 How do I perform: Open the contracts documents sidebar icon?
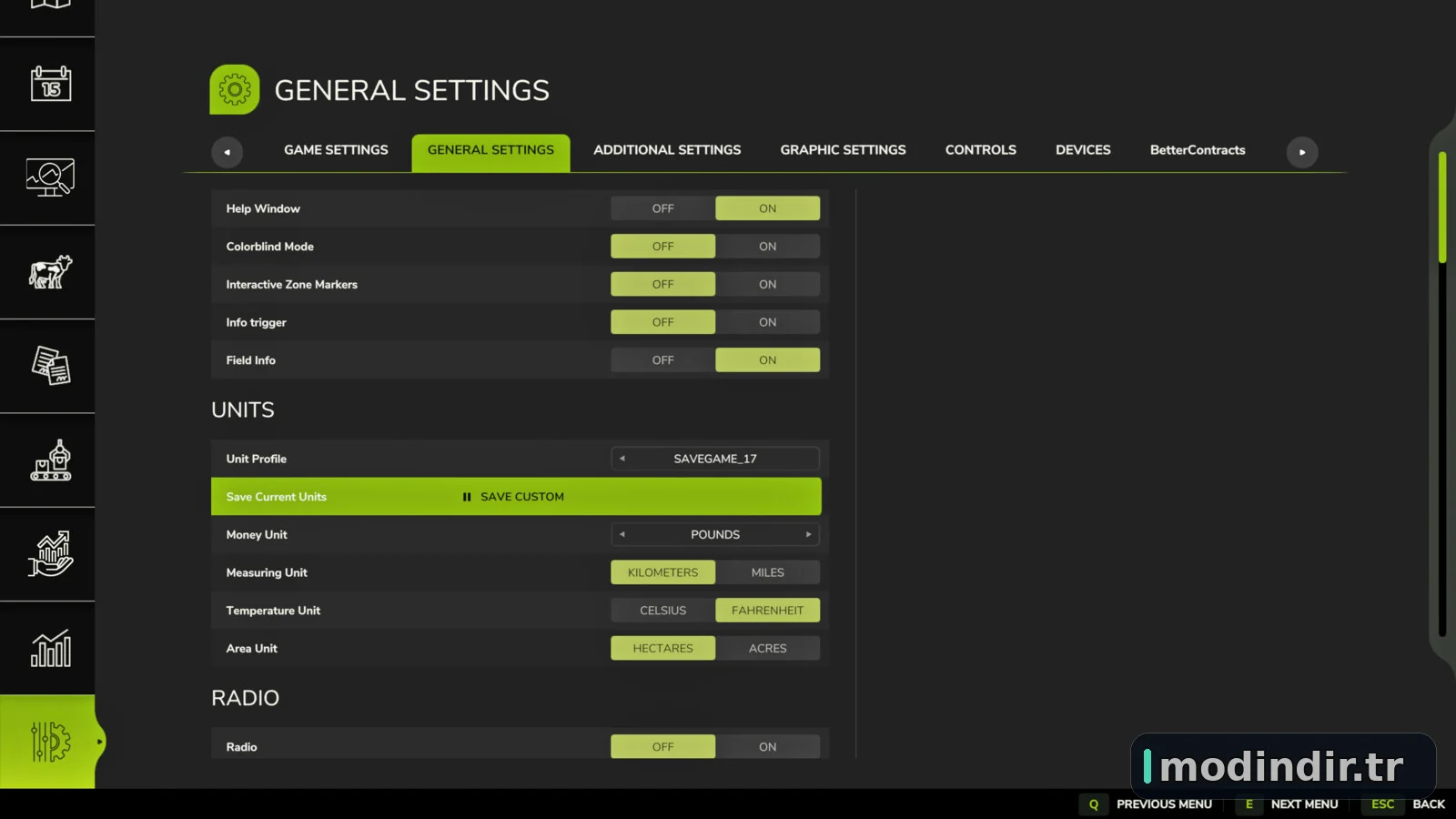tap(51, 366)
